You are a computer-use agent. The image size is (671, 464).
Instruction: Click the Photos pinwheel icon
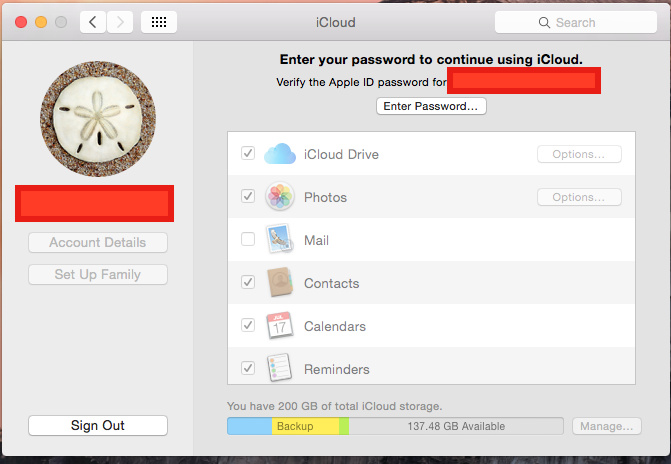click(280, 196)
